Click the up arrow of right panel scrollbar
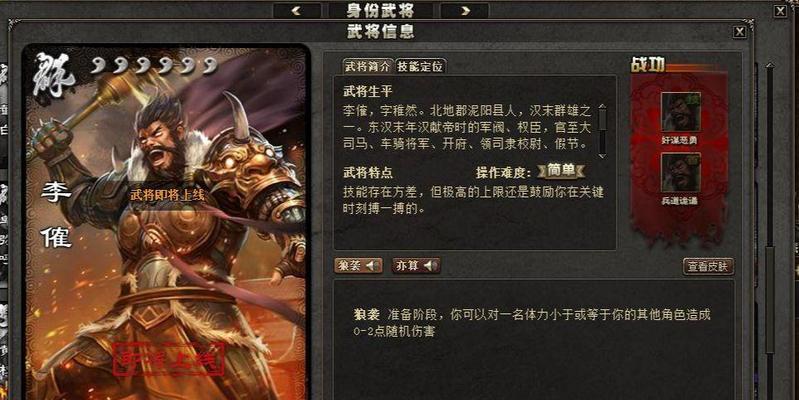 770,67
